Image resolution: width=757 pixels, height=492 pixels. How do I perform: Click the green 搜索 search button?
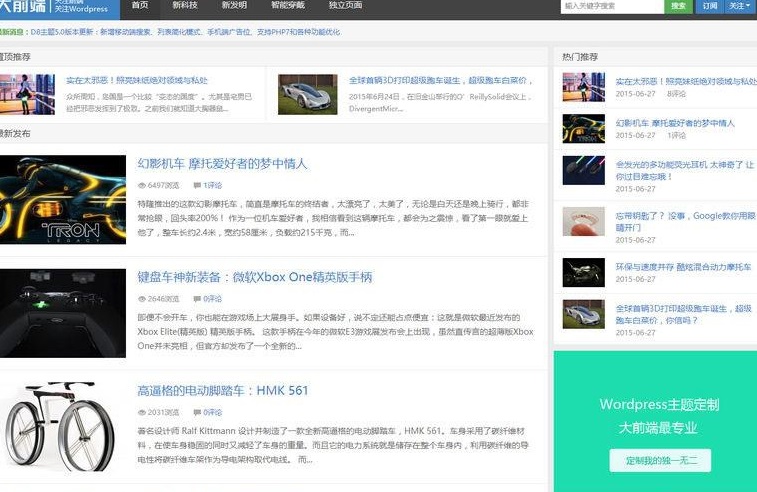[678, 6]
